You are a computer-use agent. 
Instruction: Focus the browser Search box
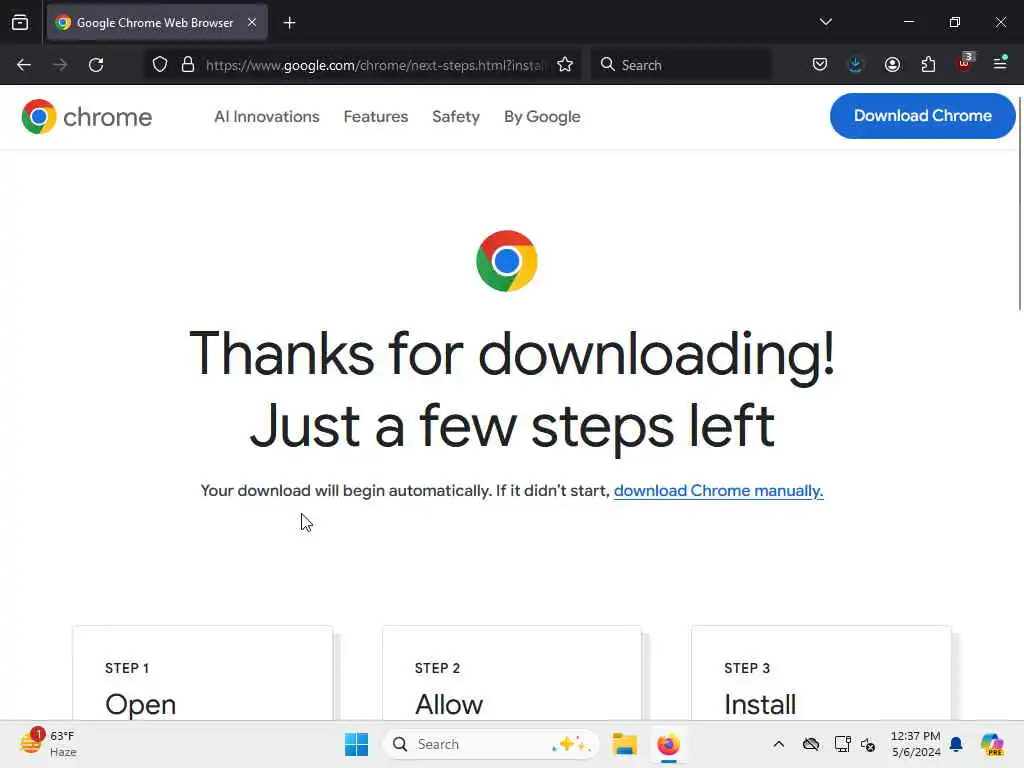tap(680, 65)
